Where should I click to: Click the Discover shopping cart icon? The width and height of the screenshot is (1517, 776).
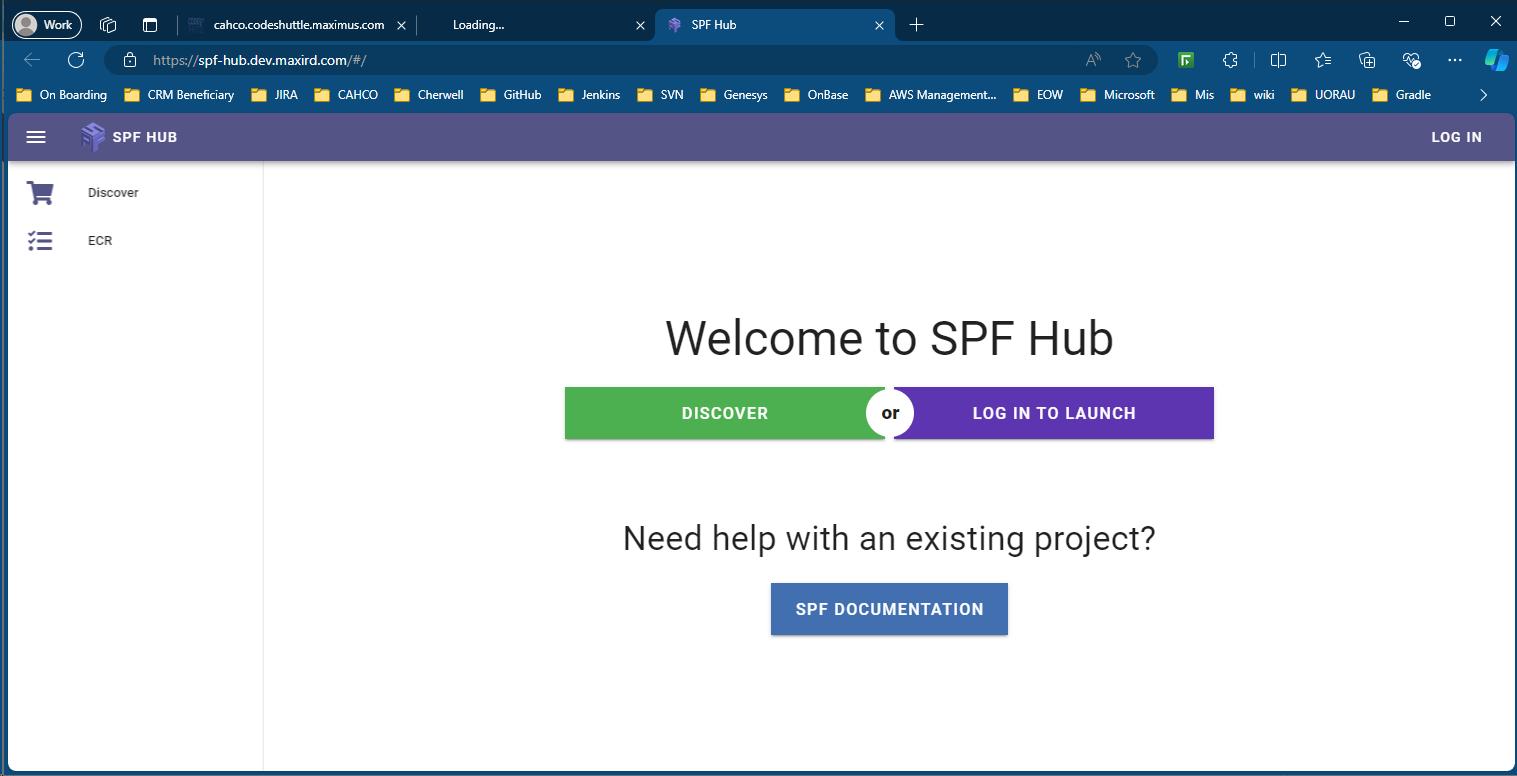(40, 193)
